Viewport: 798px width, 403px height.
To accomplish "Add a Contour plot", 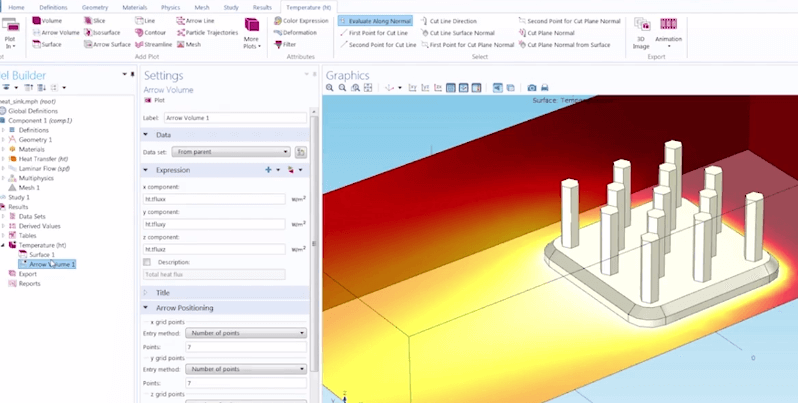I will tap(151, 32).
